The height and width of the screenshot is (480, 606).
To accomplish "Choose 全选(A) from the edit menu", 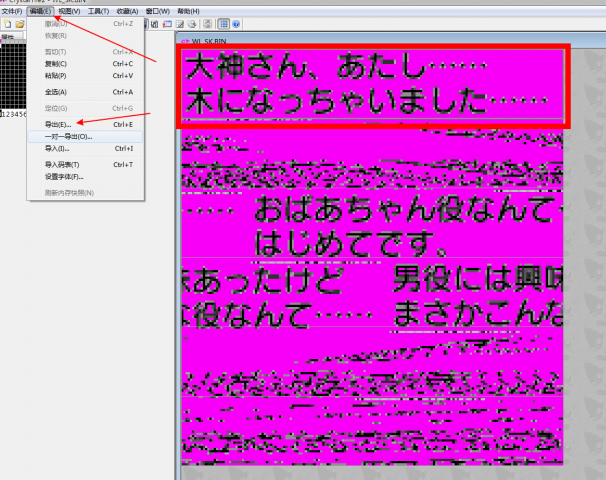I will 85,92.
